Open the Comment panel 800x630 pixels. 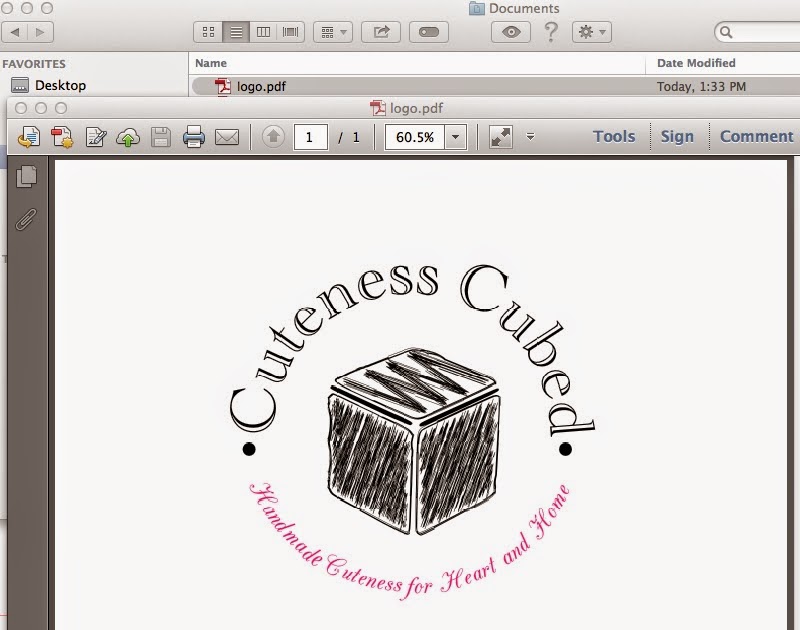pyautogui.click(x=756, y=136)
